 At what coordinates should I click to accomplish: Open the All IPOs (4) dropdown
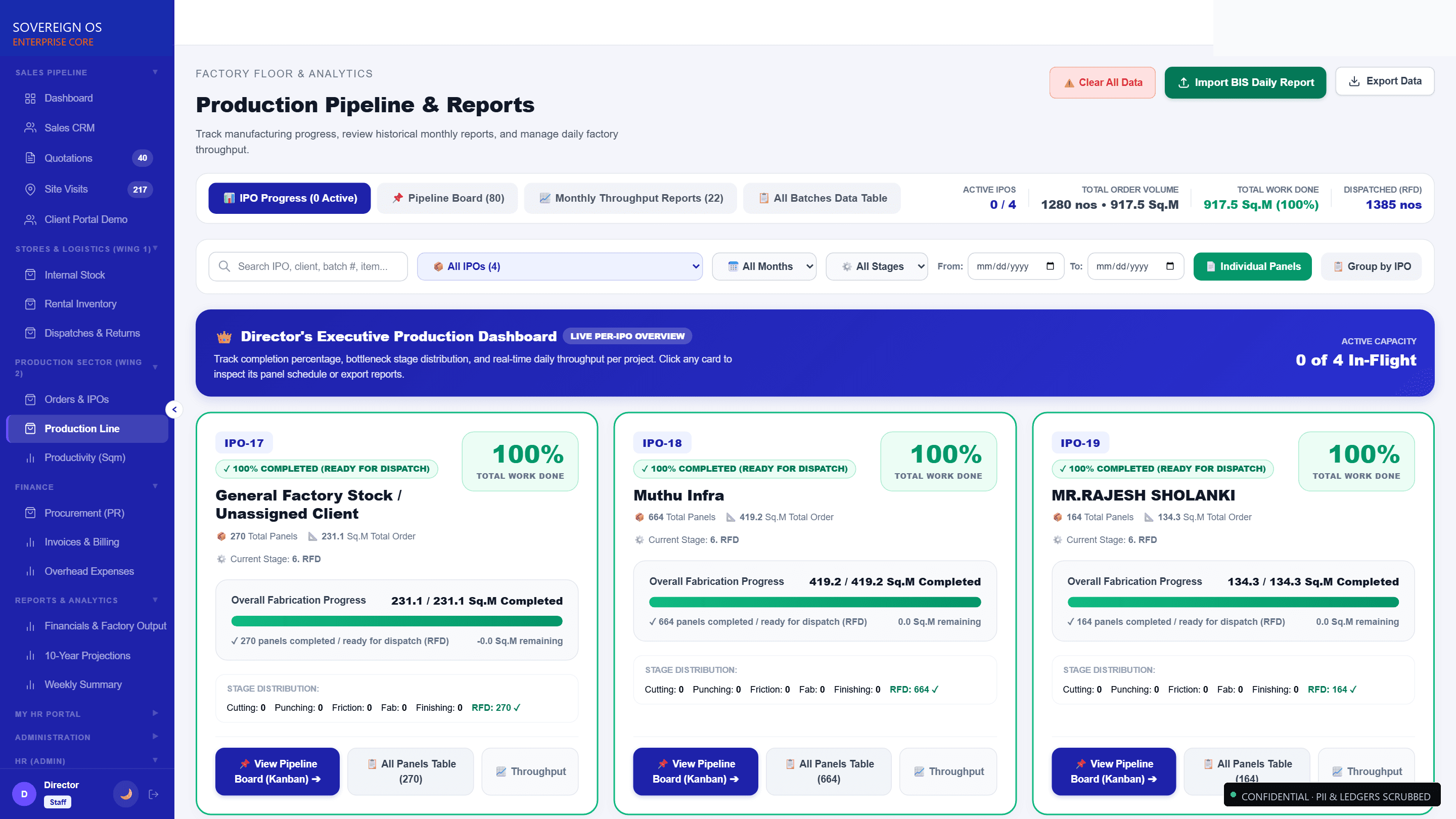pyautogui.click(x=560, y=267)
